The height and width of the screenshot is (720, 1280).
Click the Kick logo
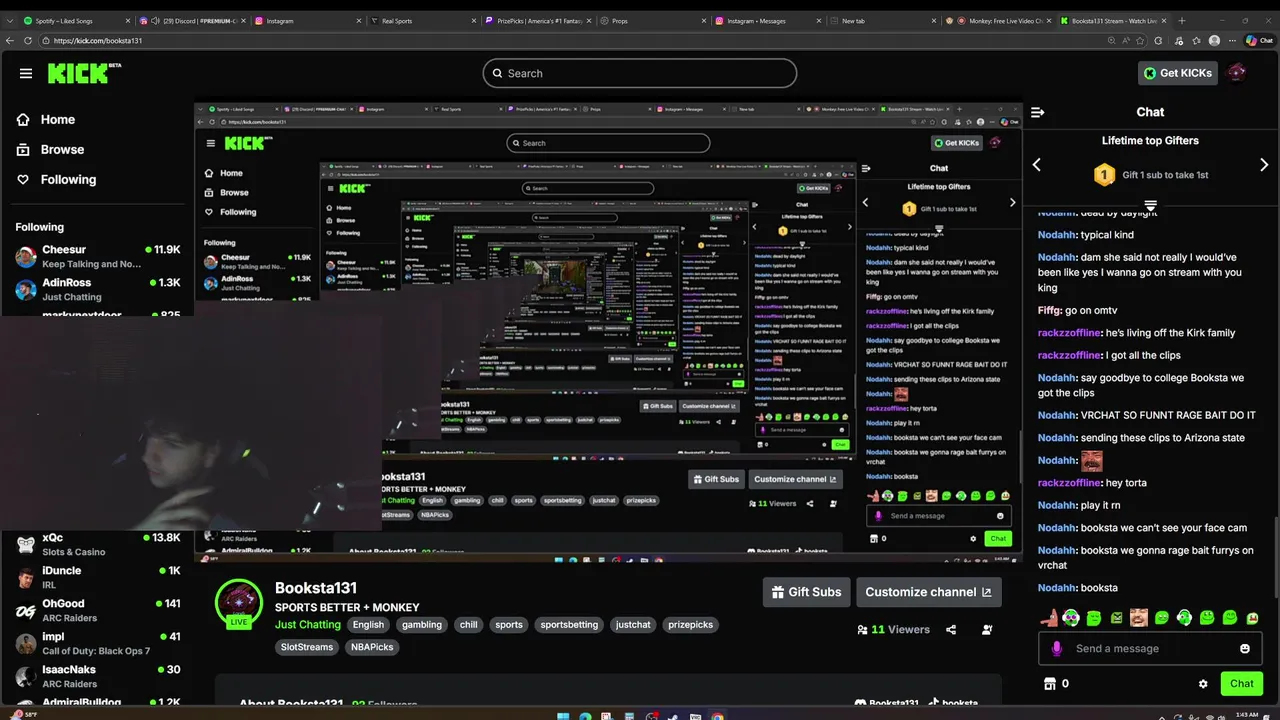point(84,73)
